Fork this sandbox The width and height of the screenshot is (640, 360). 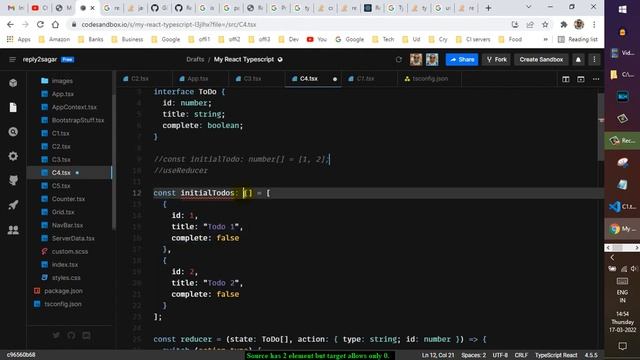(x=497, y=60)
